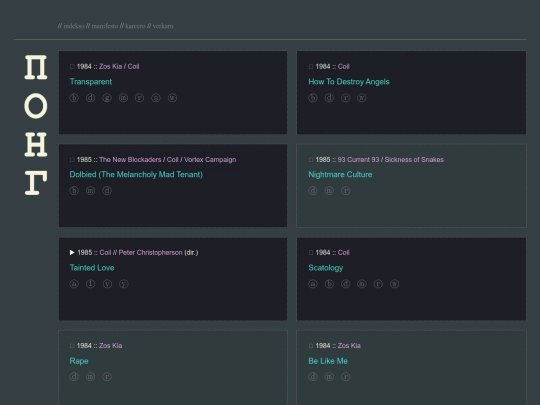Click the play triangle beside the Tainted Love entry

(72, 252)
